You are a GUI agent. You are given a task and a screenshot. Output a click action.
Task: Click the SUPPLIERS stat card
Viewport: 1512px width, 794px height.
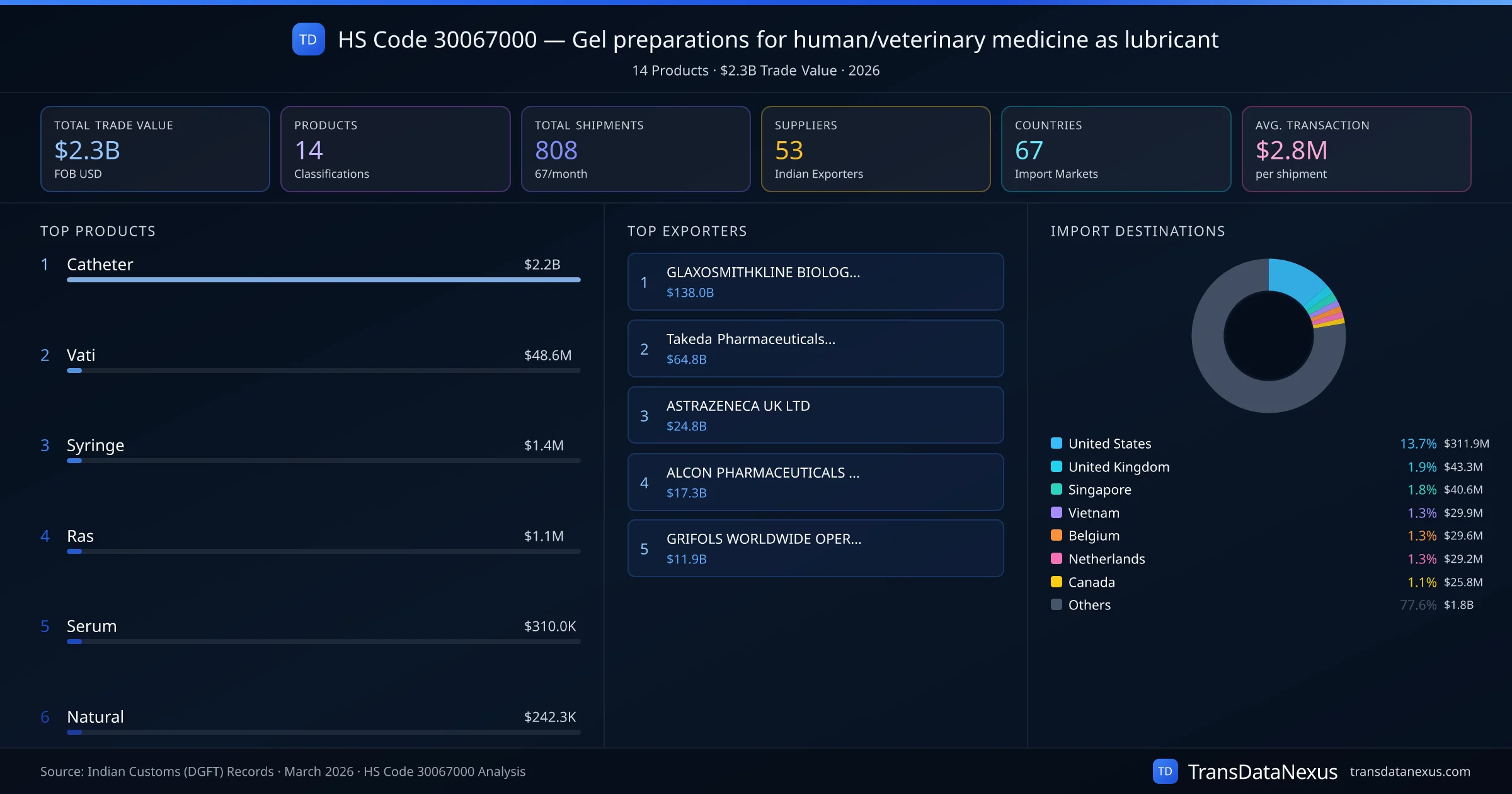tap(875, 149)
